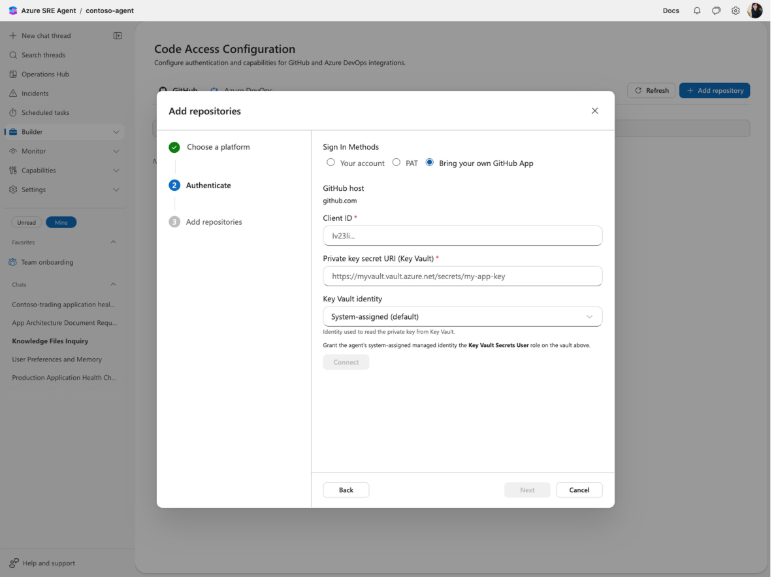The height and width of the screenshot is (577, 771).
Task: Click the Authenticate step number icon
Action: click(x=174, y=185)
